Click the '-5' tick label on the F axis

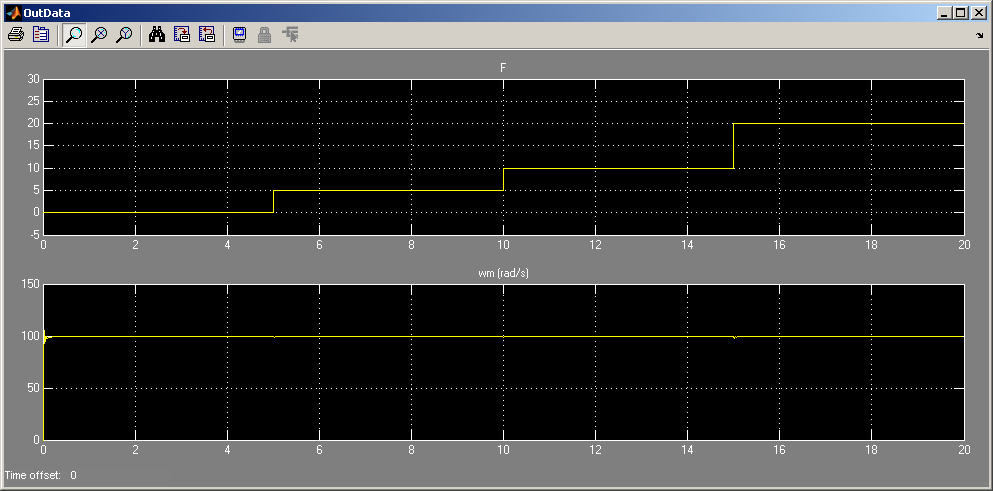(x=34, y=234)
